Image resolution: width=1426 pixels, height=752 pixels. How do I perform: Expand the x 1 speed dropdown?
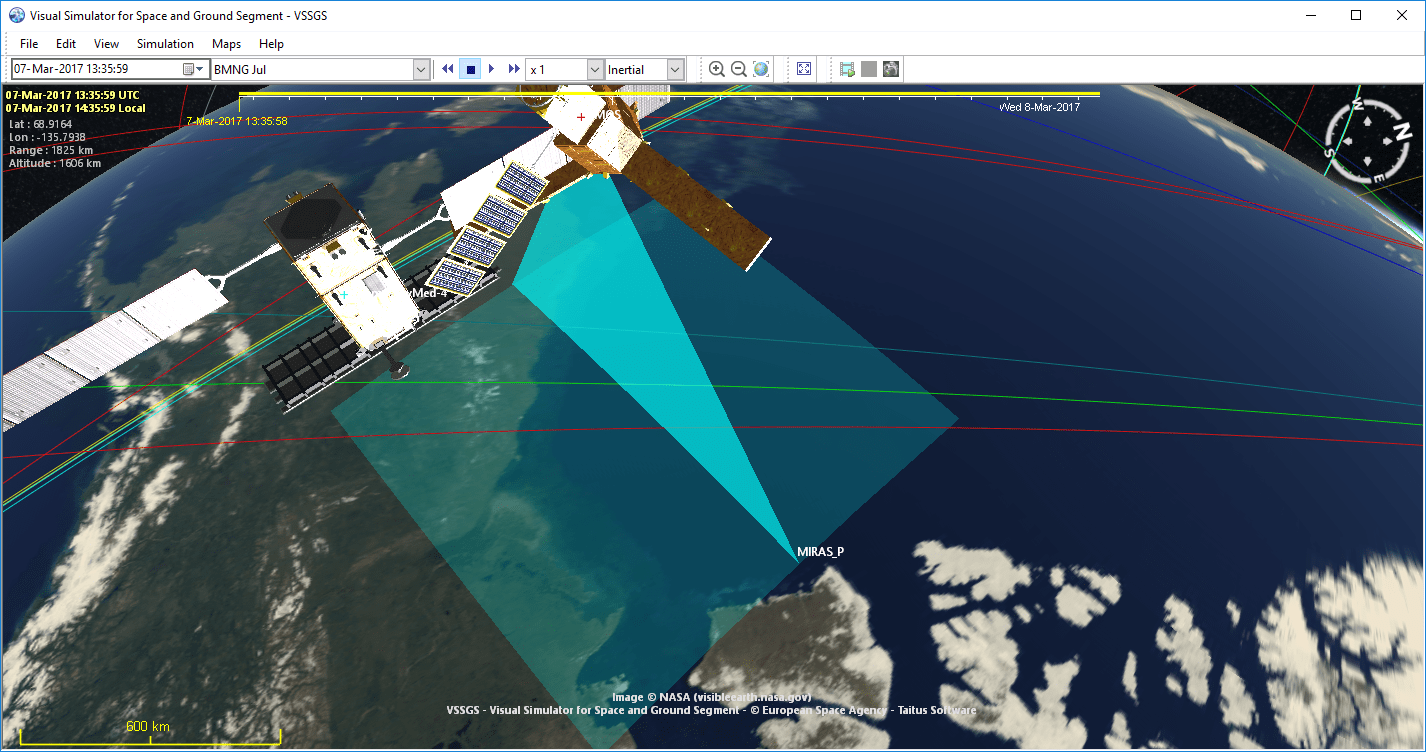pyautogui.click(x=595, y=69)
